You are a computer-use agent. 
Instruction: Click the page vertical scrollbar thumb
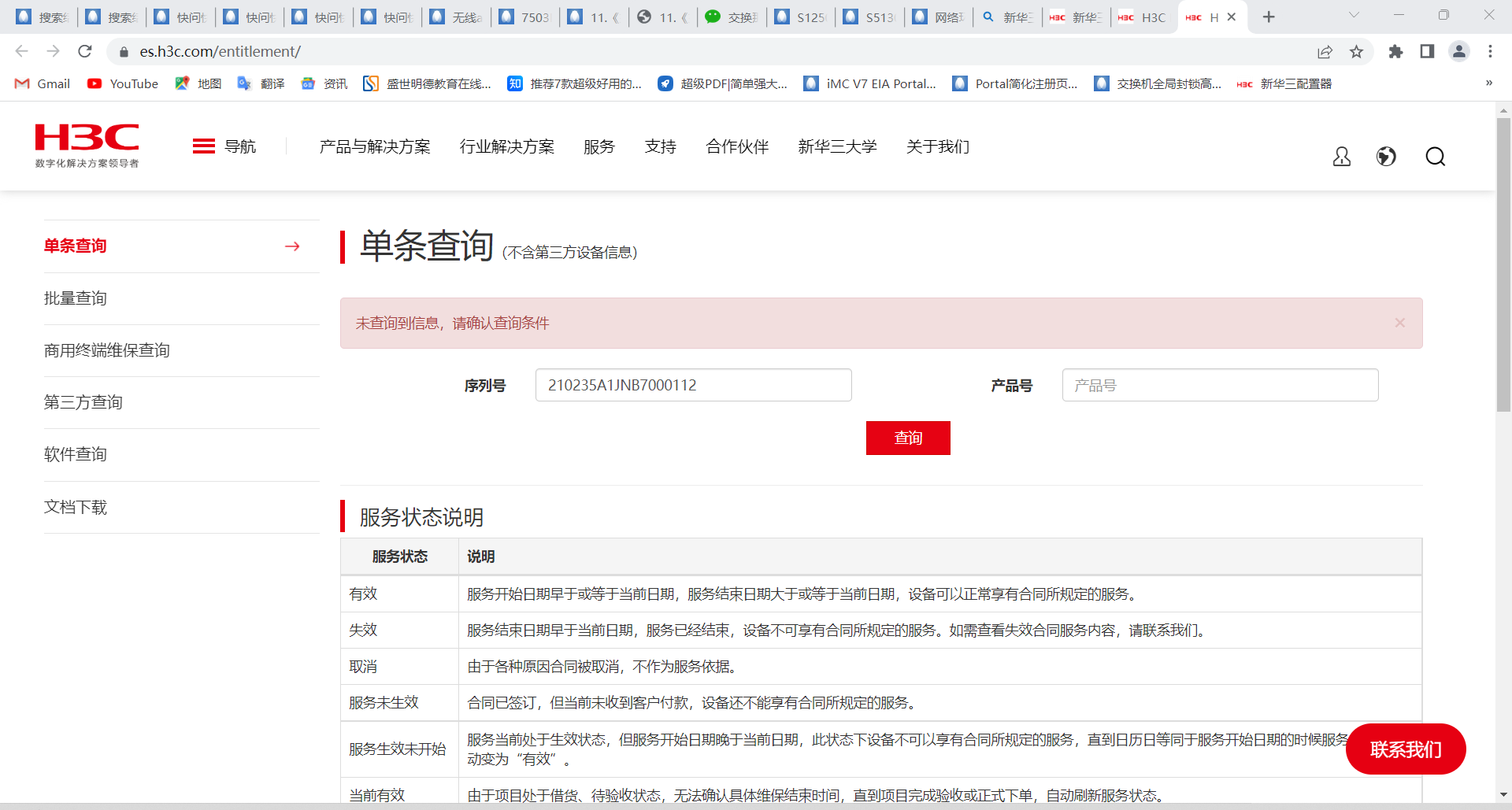(x=1503, y=264)
